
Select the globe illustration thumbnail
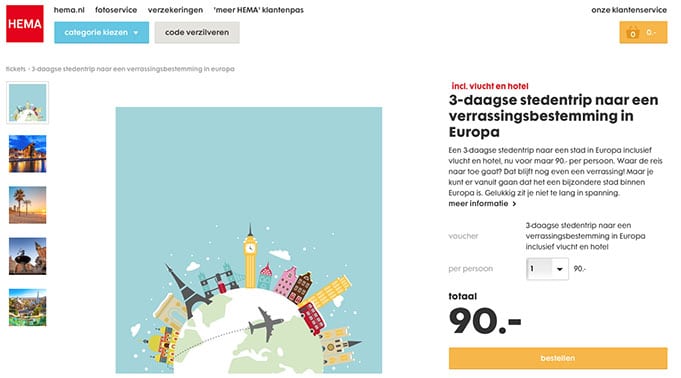pos(27,103)
